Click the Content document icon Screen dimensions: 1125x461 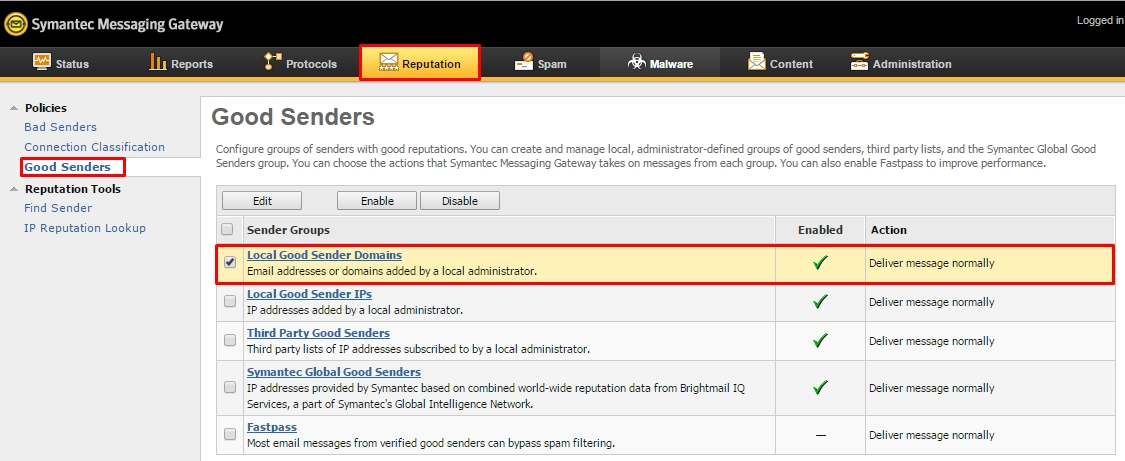pyautogui.click(x=757, y=63)
